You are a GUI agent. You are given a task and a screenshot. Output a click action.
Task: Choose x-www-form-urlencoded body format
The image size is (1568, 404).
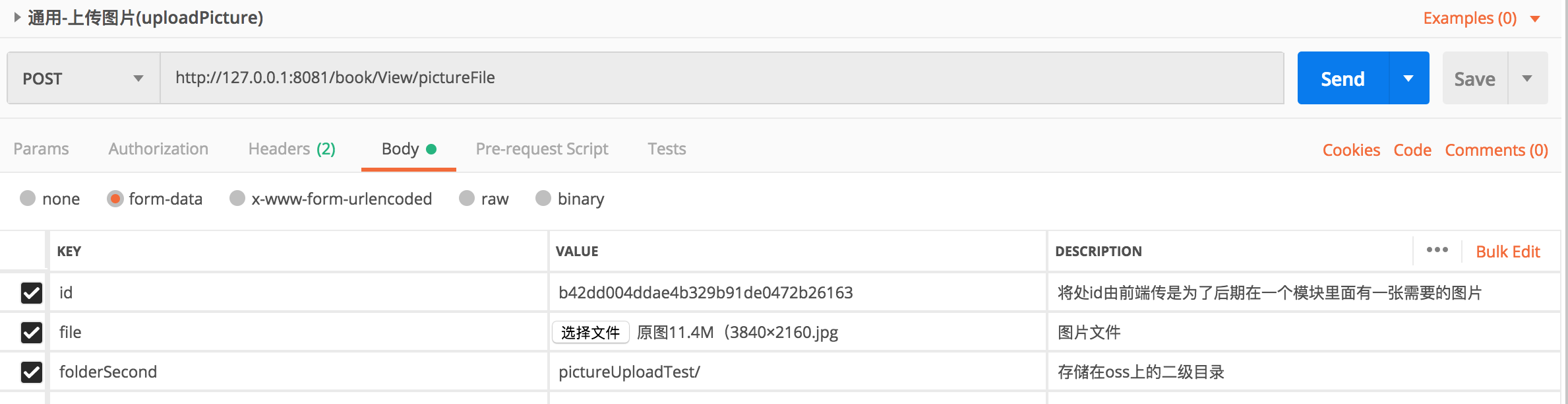pyautogui.click(x=237, y=199)
